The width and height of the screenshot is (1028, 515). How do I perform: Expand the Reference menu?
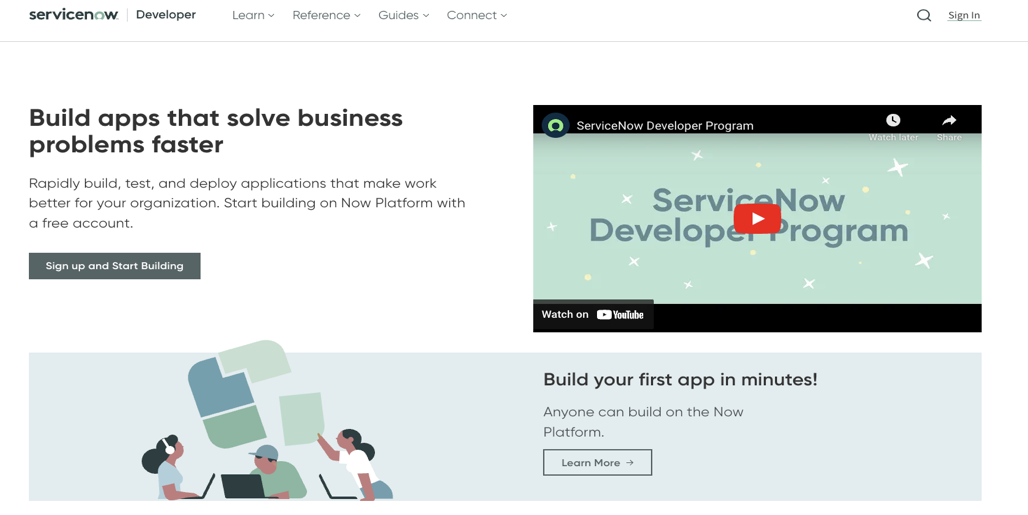click(326, 15)
